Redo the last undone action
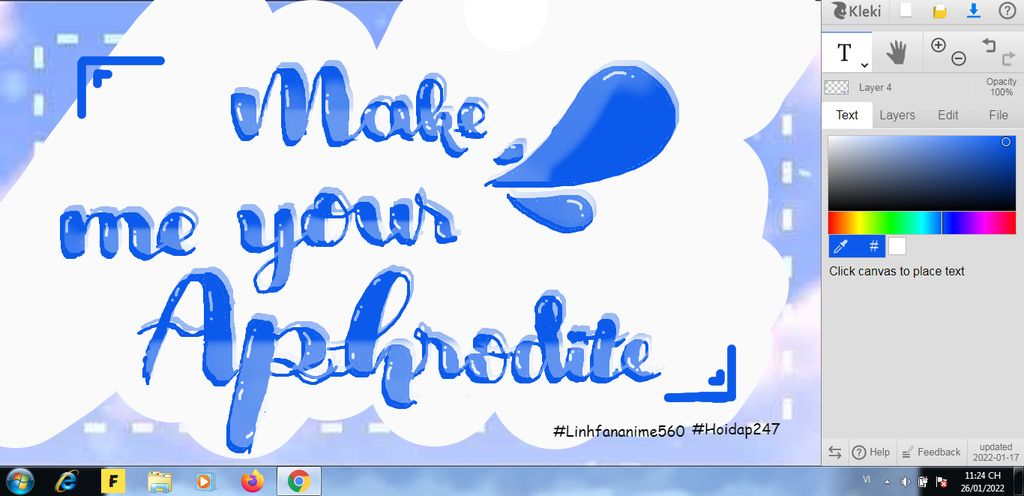1024x496 pixels. pos(1008,59)
